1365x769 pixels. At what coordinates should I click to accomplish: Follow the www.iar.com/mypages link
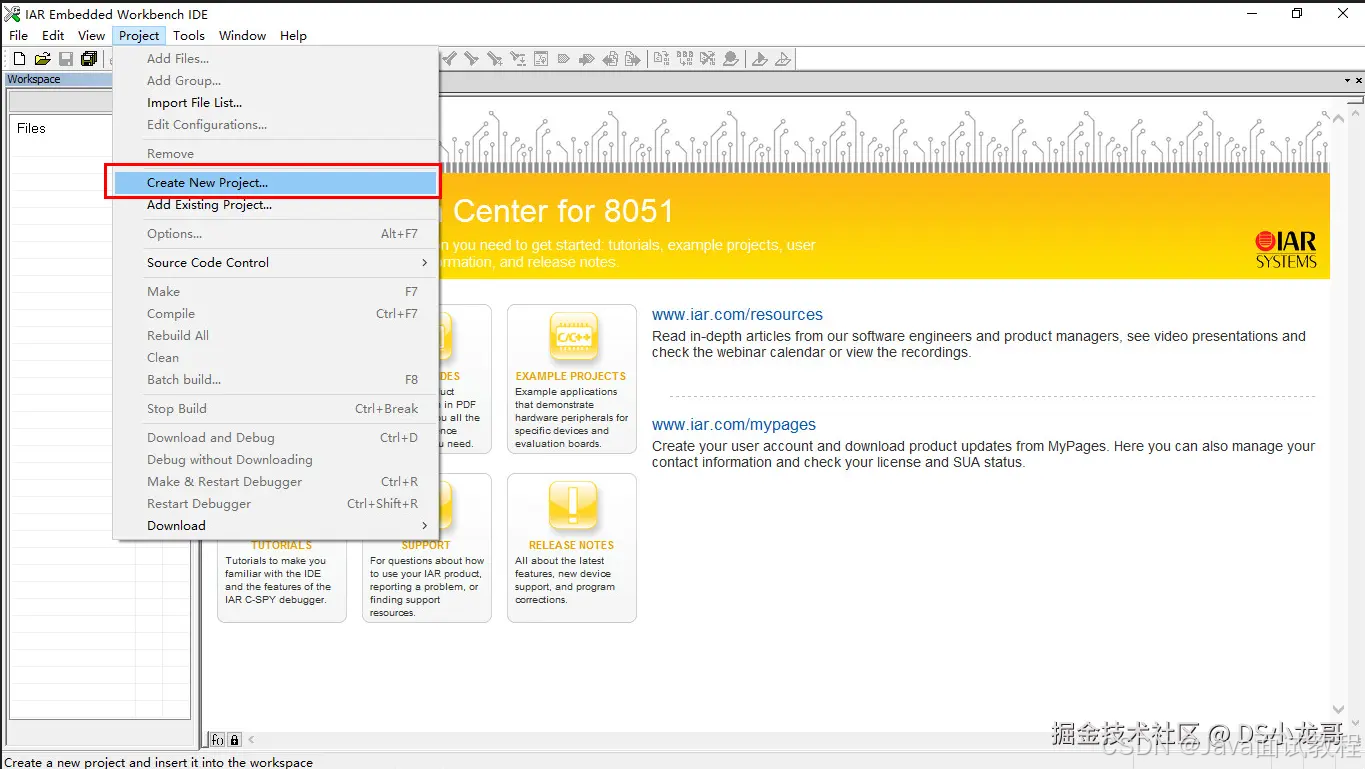[x=734, y=425]
